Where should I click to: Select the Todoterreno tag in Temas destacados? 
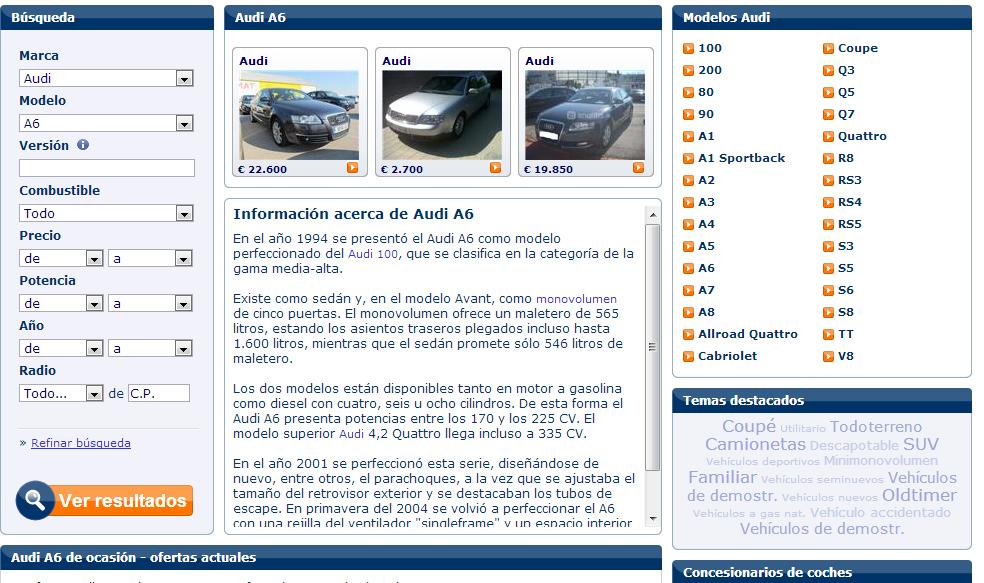876,427
